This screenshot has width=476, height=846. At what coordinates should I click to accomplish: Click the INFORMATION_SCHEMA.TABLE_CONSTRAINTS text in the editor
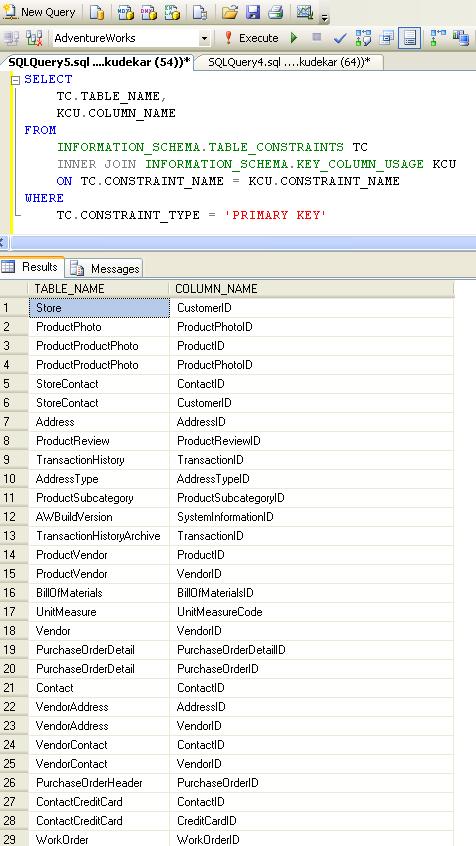click(x=200, y=147)
